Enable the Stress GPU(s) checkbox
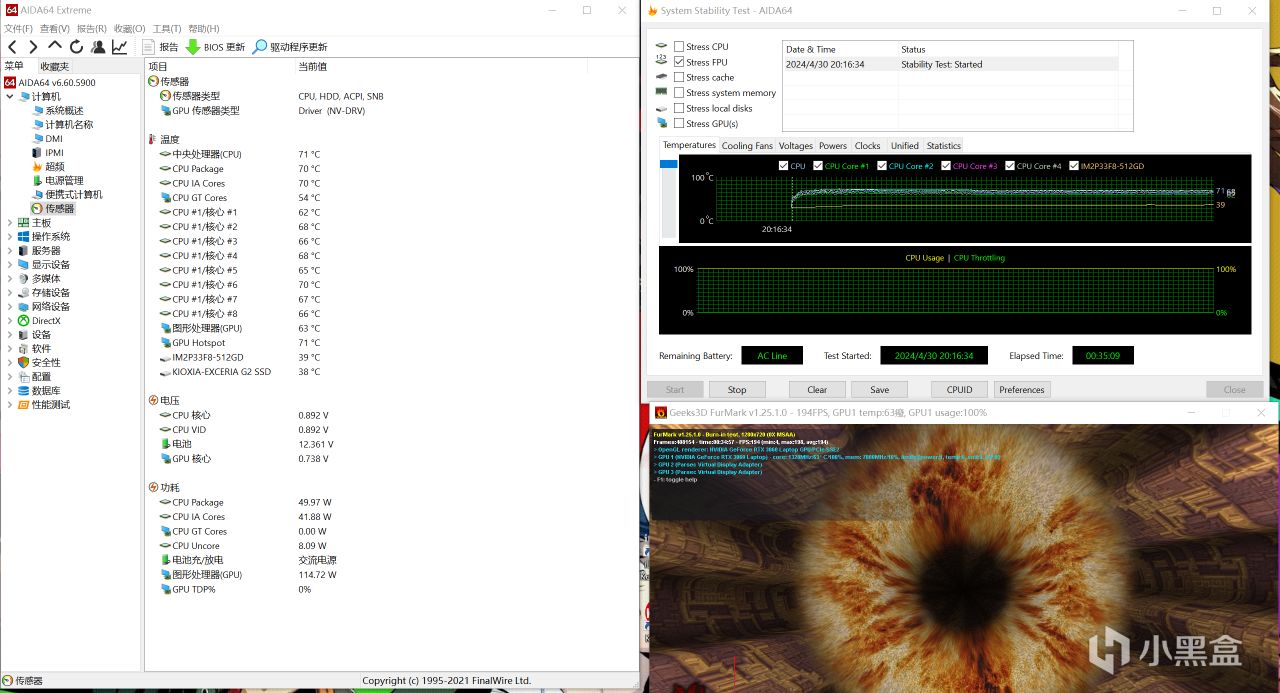The height and width of the screenshot is (693, 1280). [x=679, y=124]
